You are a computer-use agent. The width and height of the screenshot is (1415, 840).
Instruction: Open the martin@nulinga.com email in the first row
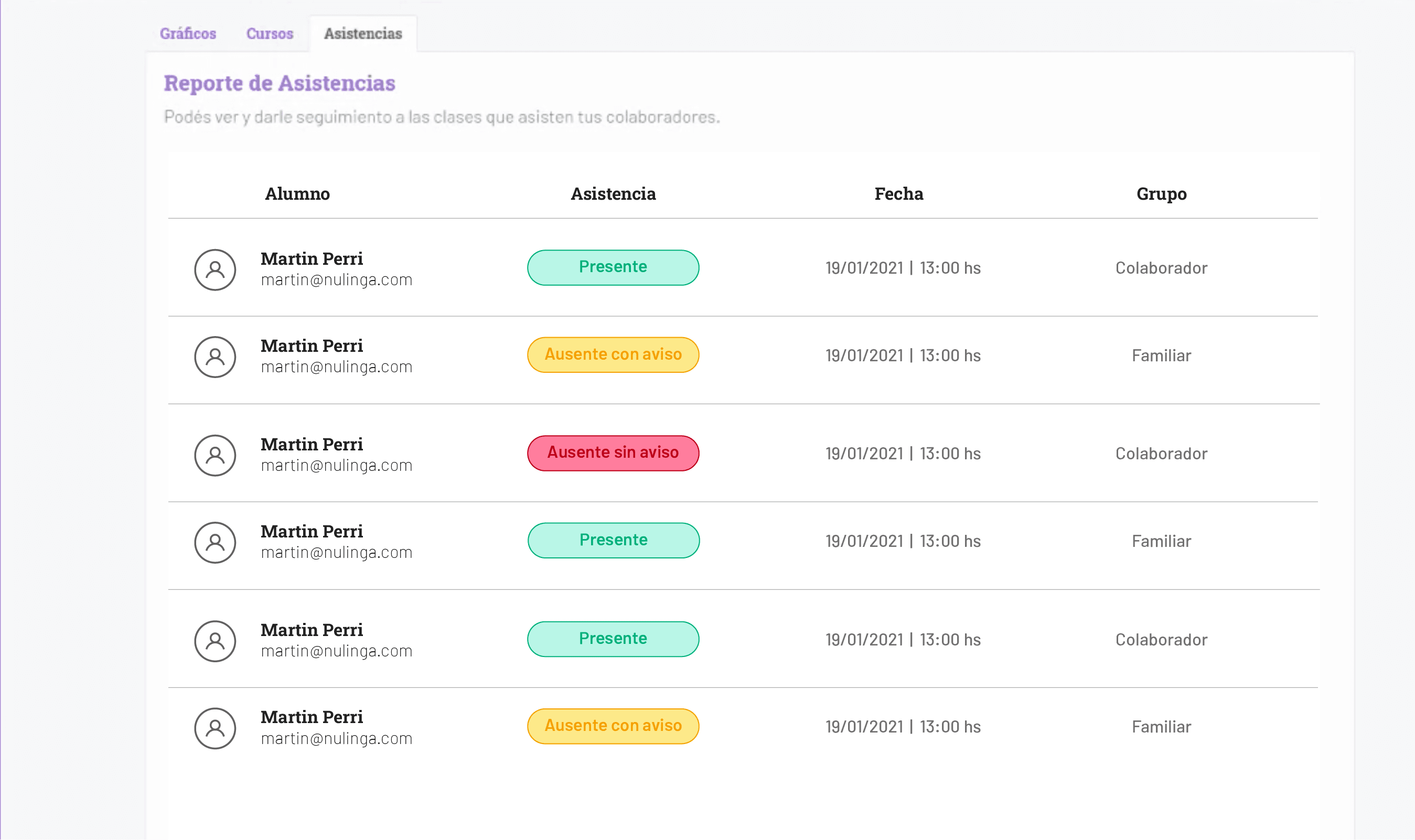tap(337, 279)
